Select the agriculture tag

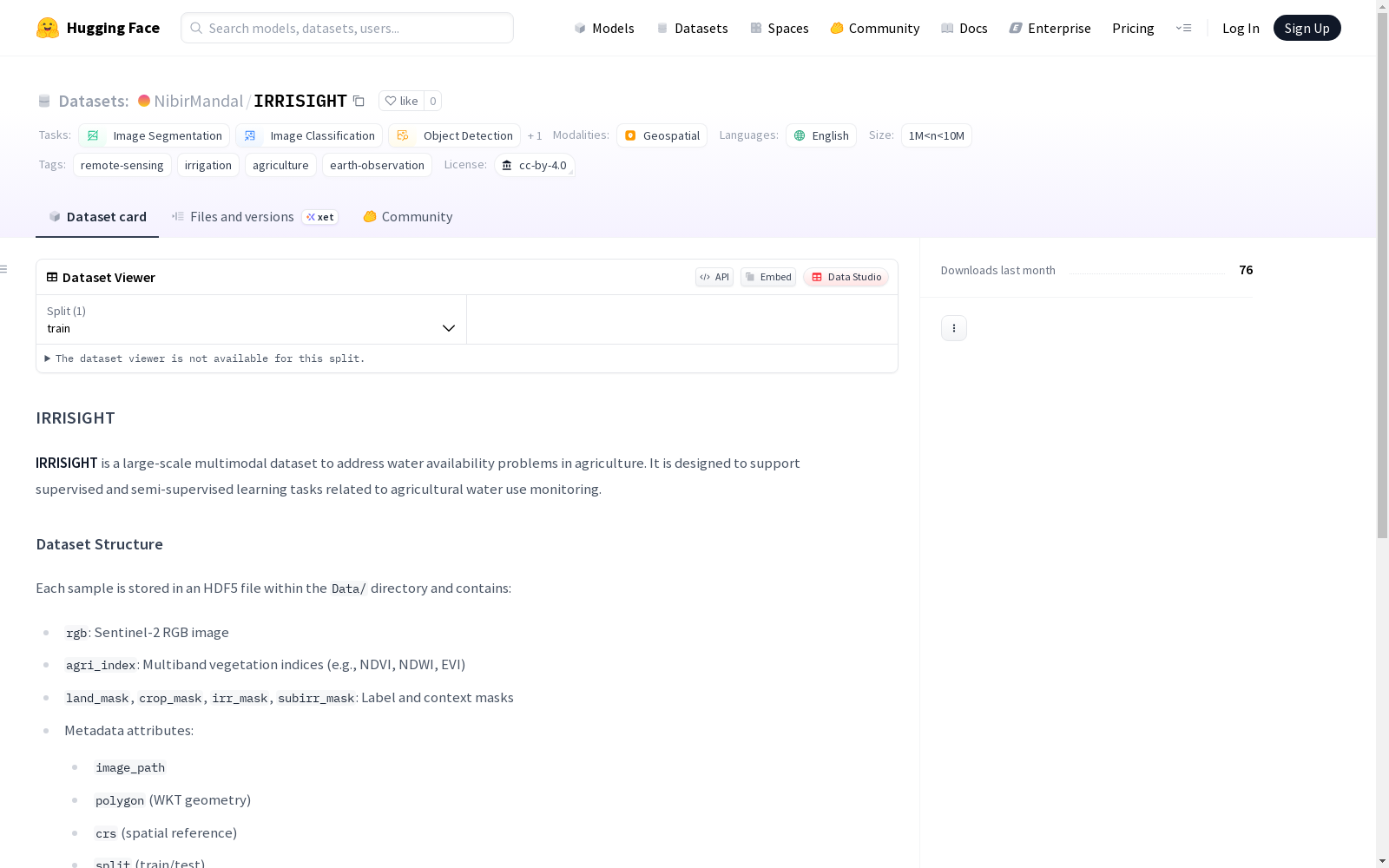click(x=280, y=165)
